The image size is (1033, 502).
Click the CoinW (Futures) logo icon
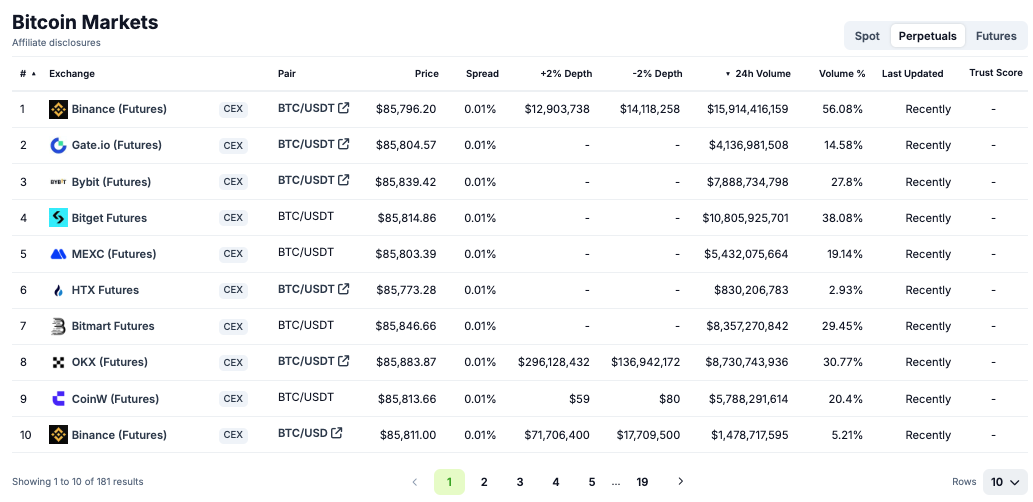[58, 399]
